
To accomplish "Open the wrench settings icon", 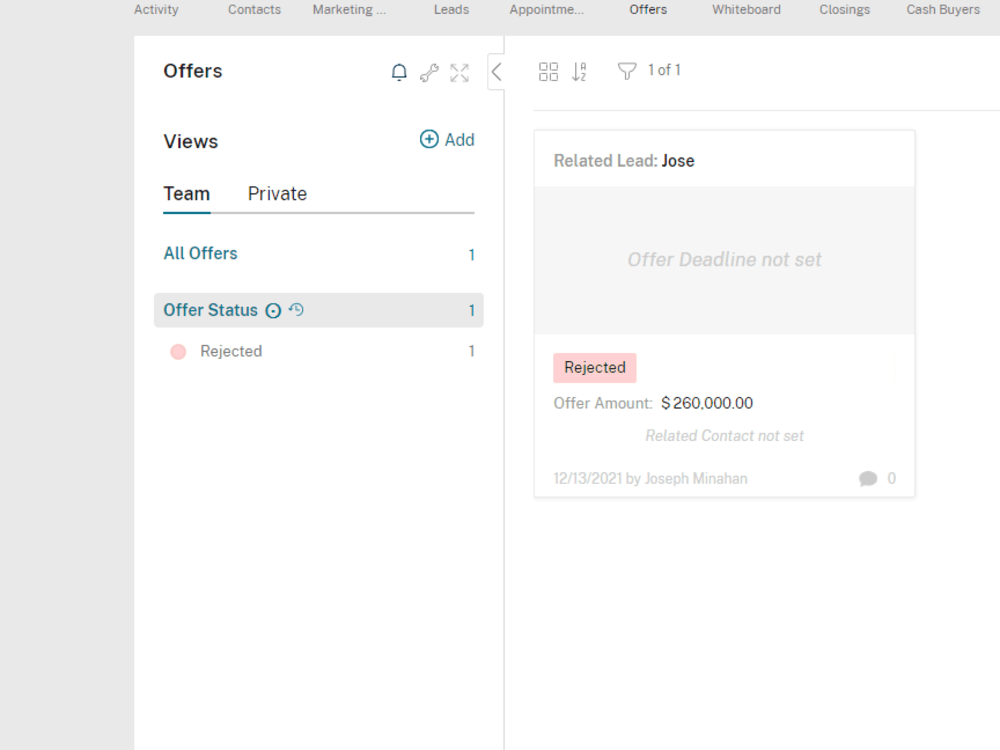I will [x=429, y=73].
